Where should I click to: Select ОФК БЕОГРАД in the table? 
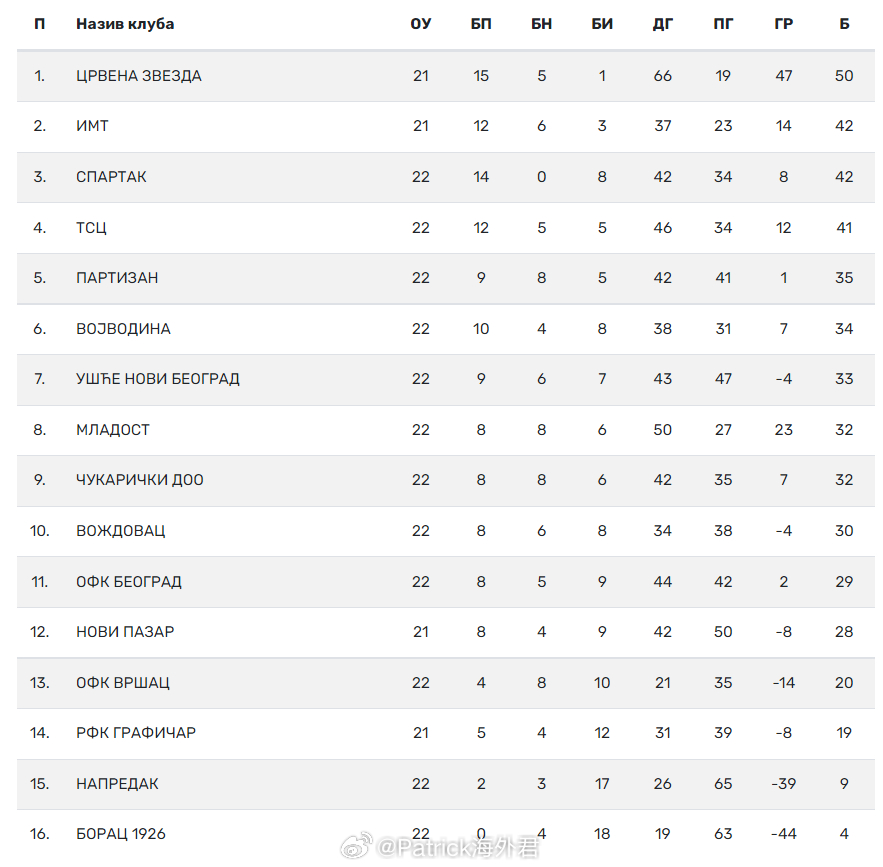[129, 582]
